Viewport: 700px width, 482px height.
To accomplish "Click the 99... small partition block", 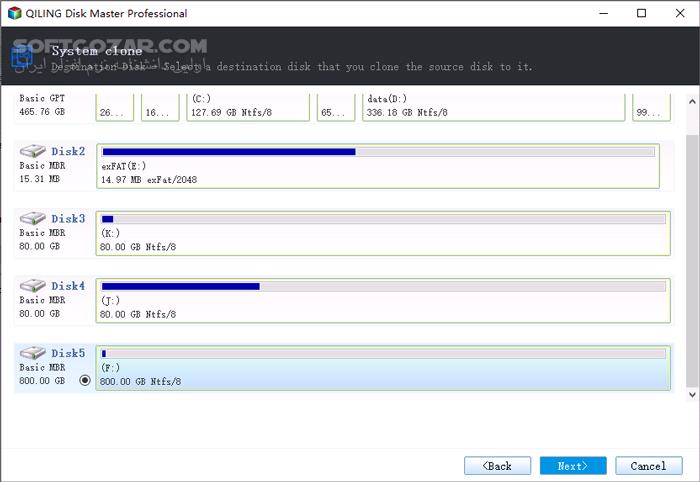I will point(651,107).
